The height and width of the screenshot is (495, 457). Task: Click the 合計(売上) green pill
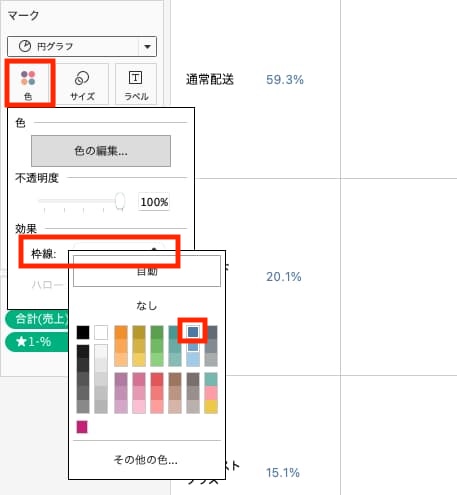(37, 319)
